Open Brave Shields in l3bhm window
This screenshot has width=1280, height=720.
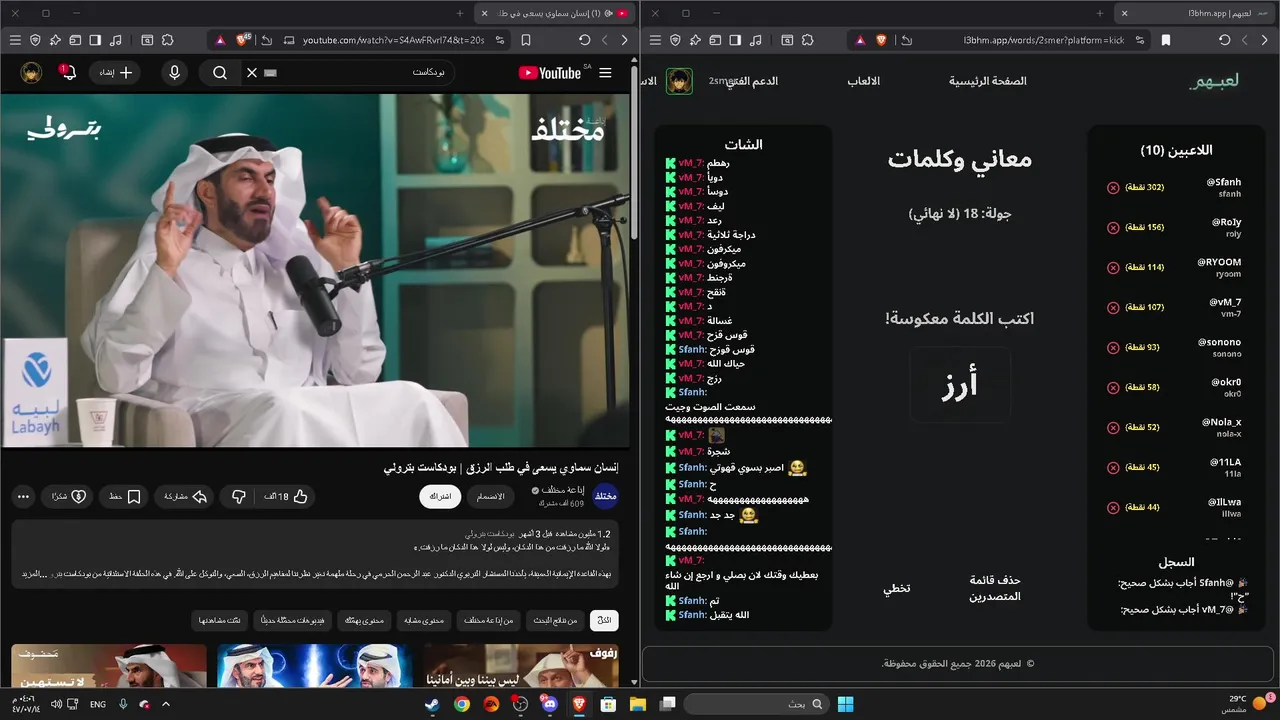click(x=882, y=40)
